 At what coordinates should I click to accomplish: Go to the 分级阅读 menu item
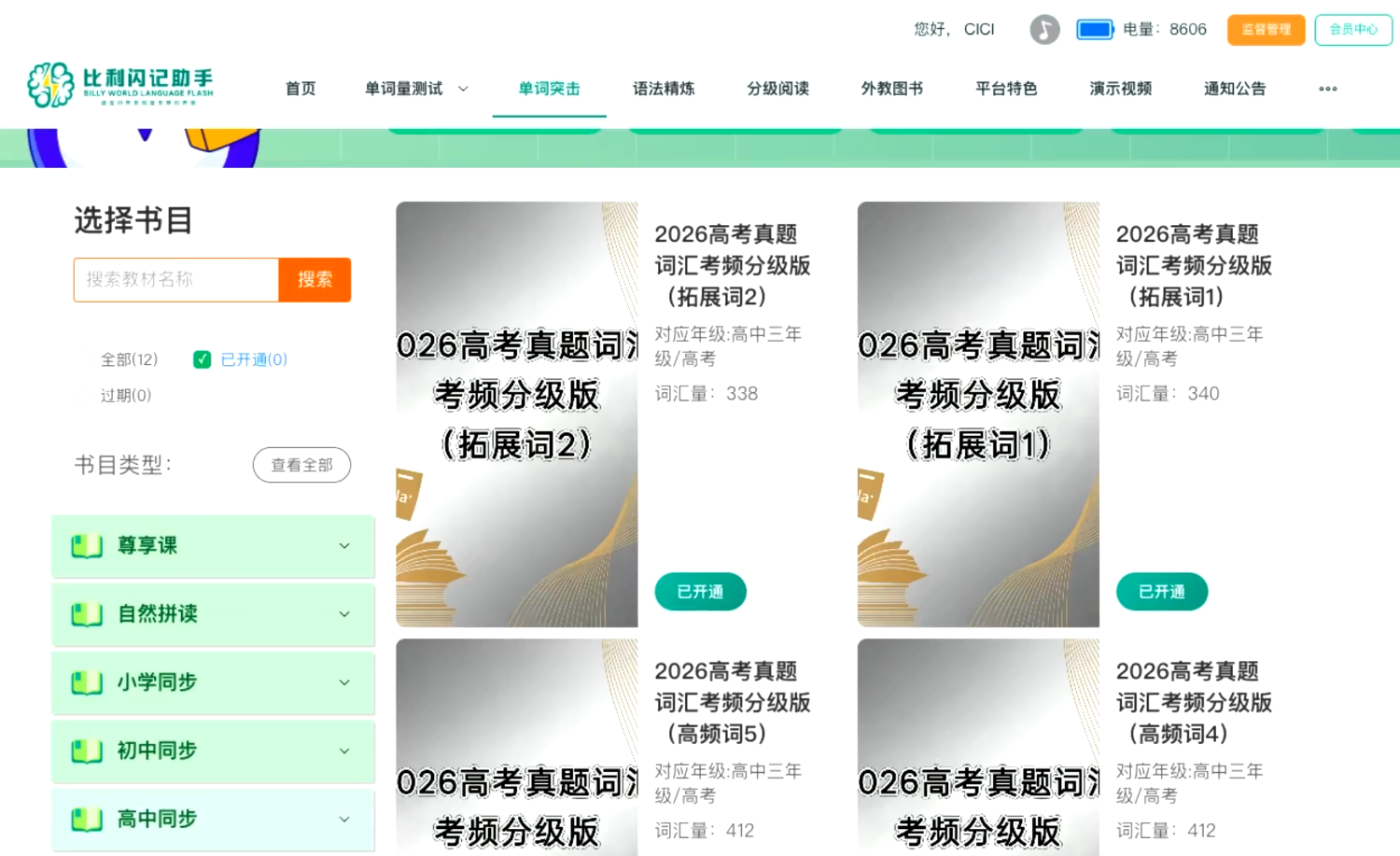(x=777, y=89)
